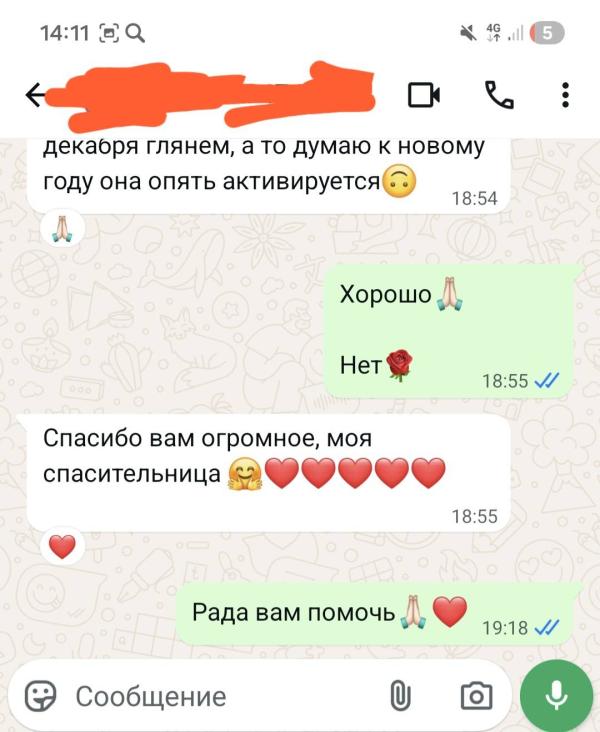The image size is (600, 732).
Task: Open the redacted contact name header
Action: coord(210,95)
